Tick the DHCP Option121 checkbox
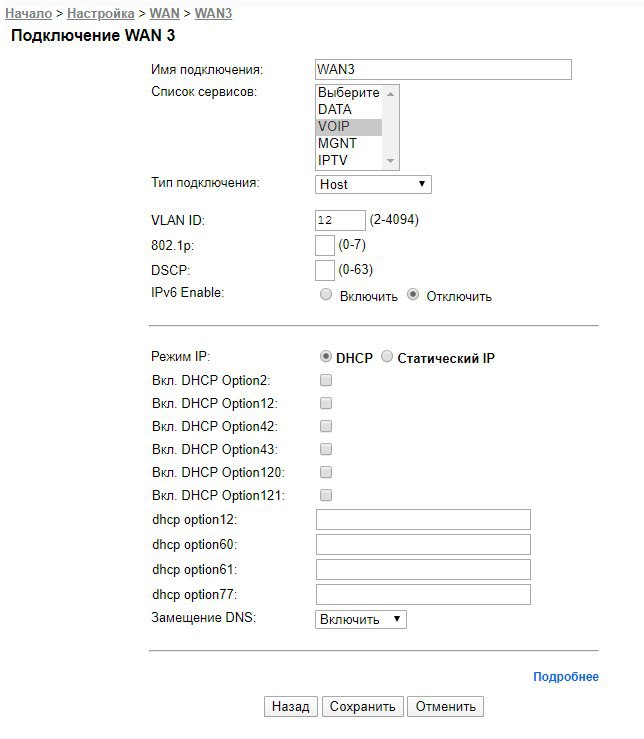This screenshot has width=644, height=739. tap(326, 495)
